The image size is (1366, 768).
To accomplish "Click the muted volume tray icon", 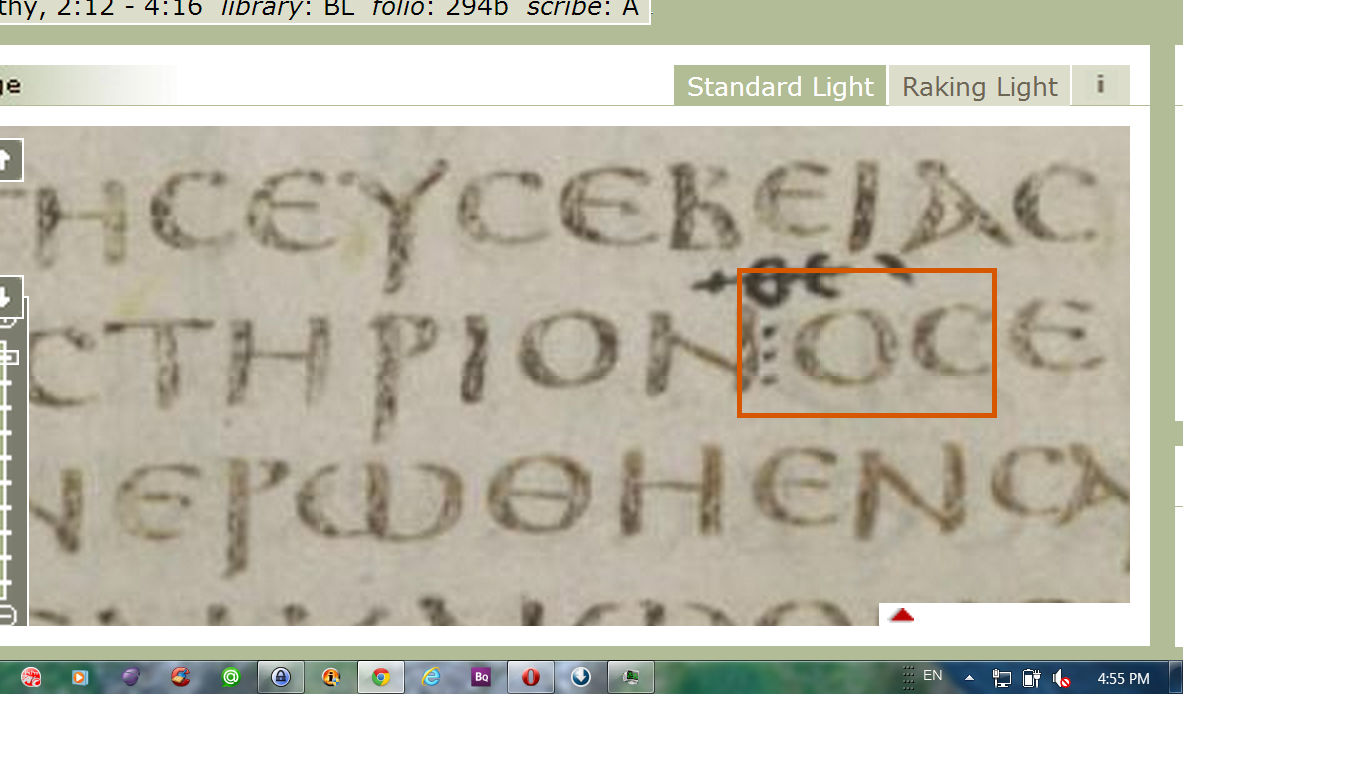I will point(1062,679).
